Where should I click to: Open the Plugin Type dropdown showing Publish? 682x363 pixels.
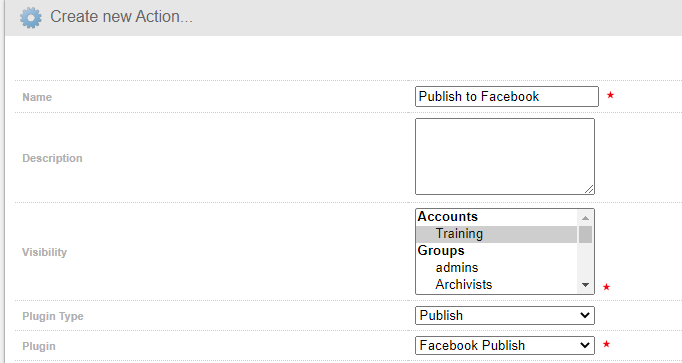505,316
